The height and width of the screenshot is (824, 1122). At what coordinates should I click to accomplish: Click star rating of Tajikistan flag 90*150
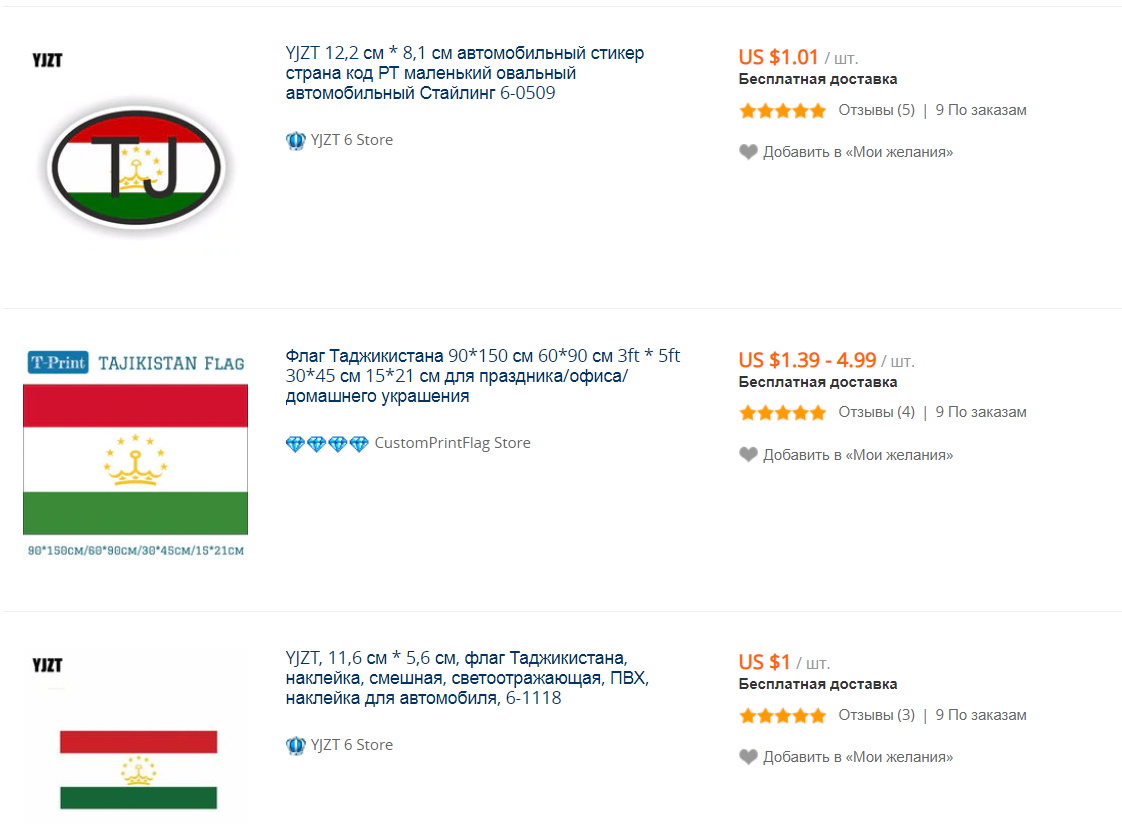(x=783, y=413)
